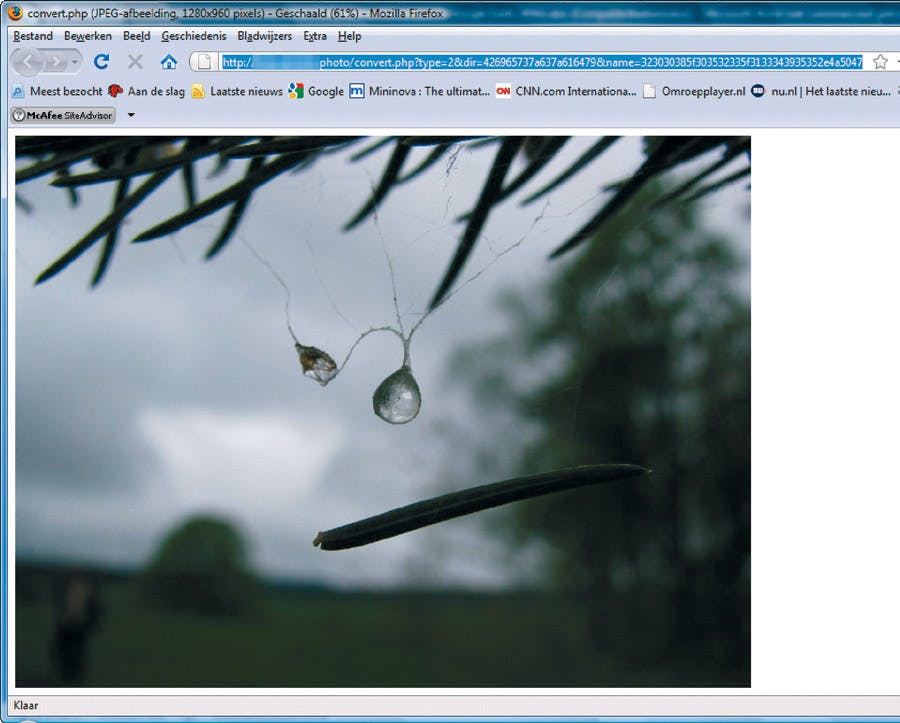
Task: Click the Forward navigation button
Action: coord(56,62)
